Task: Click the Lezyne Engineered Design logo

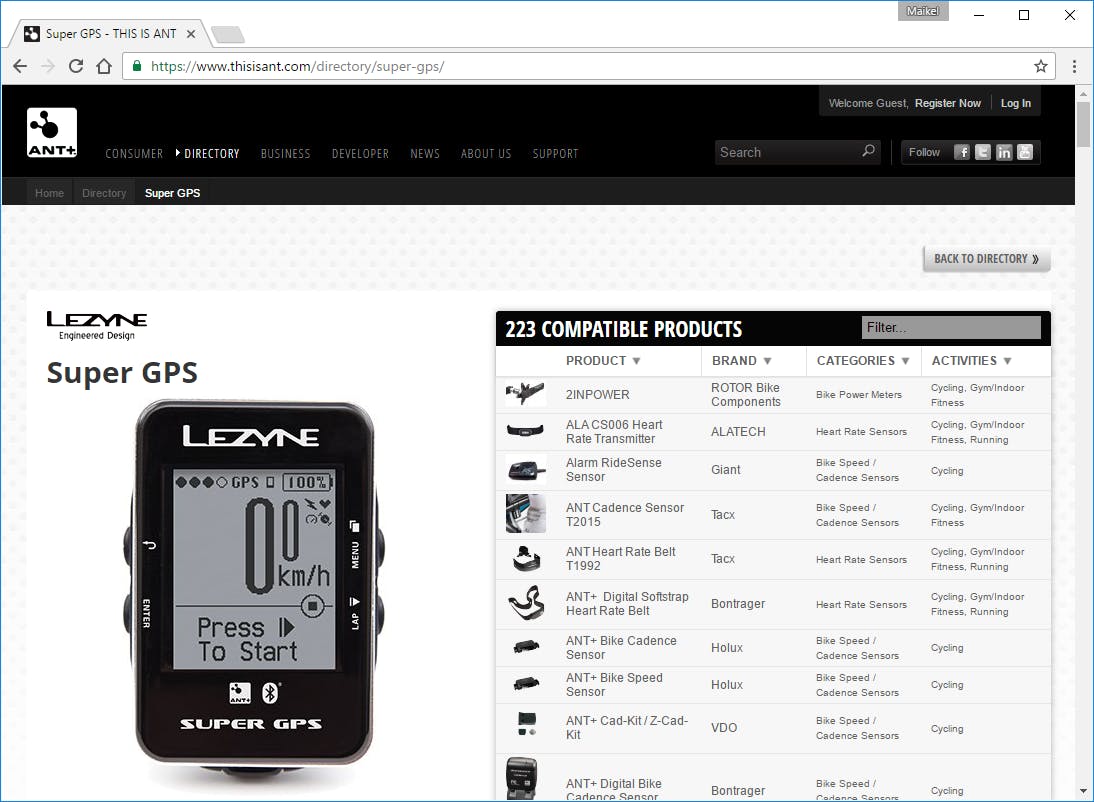Action: coord(97,325)
